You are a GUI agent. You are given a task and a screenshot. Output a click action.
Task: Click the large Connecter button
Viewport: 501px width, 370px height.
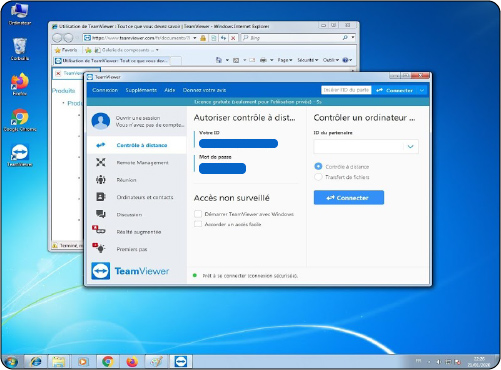(349, 198)
